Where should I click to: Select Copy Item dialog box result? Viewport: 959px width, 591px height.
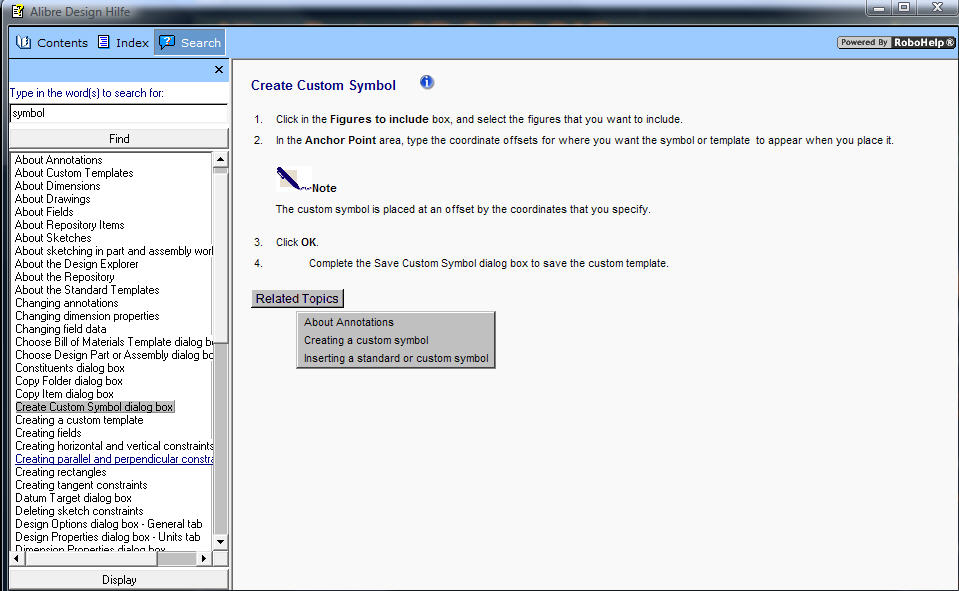[x=64, y=394]
